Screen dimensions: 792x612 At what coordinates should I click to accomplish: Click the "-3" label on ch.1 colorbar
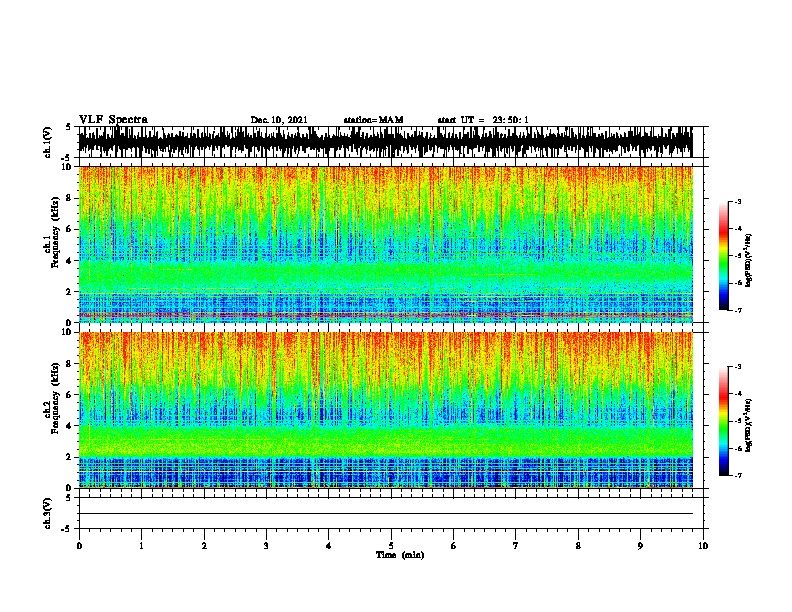click(738, 201)
